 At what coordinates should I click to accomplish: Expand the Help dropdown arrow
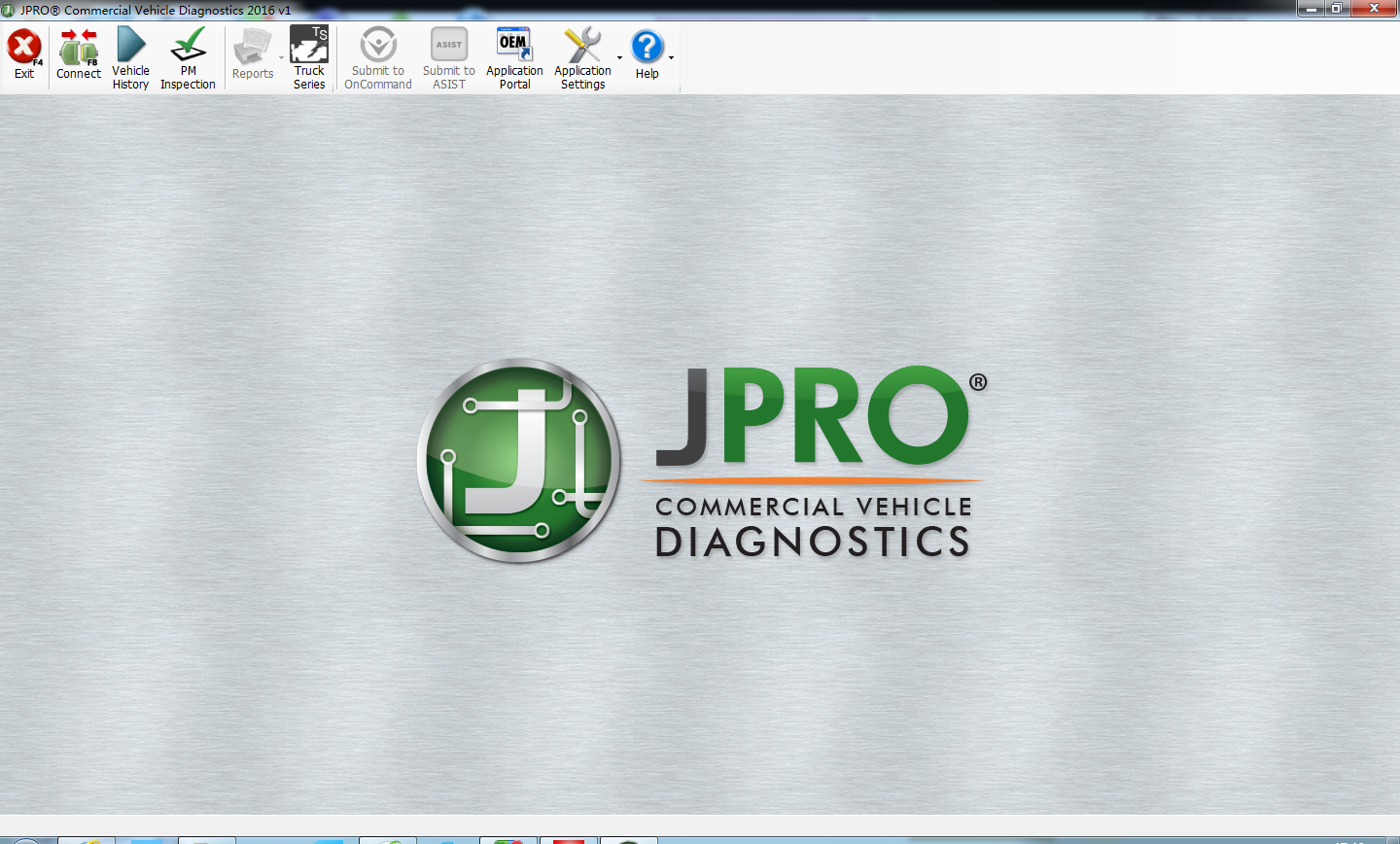click(671, 57)
